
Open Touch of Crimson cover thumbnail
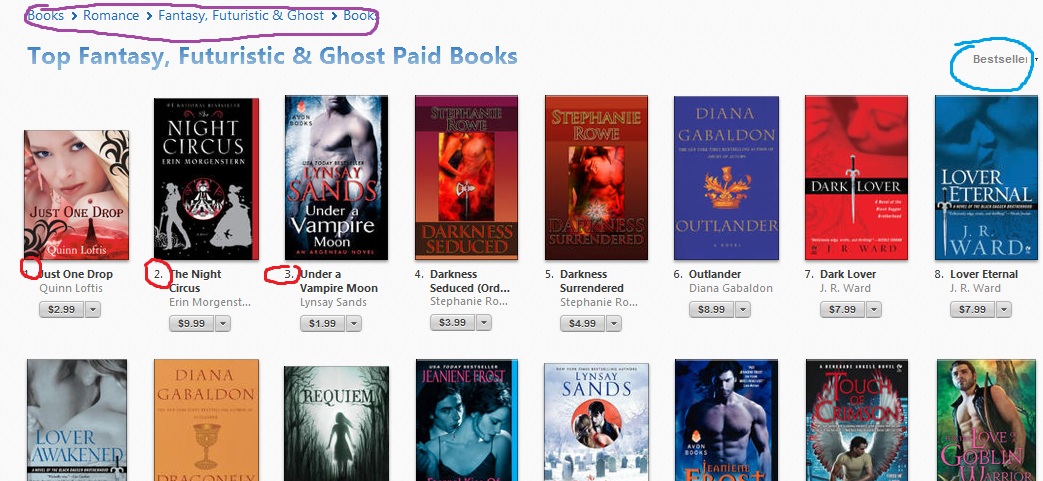pyautogui.click(x=857, y=420)
